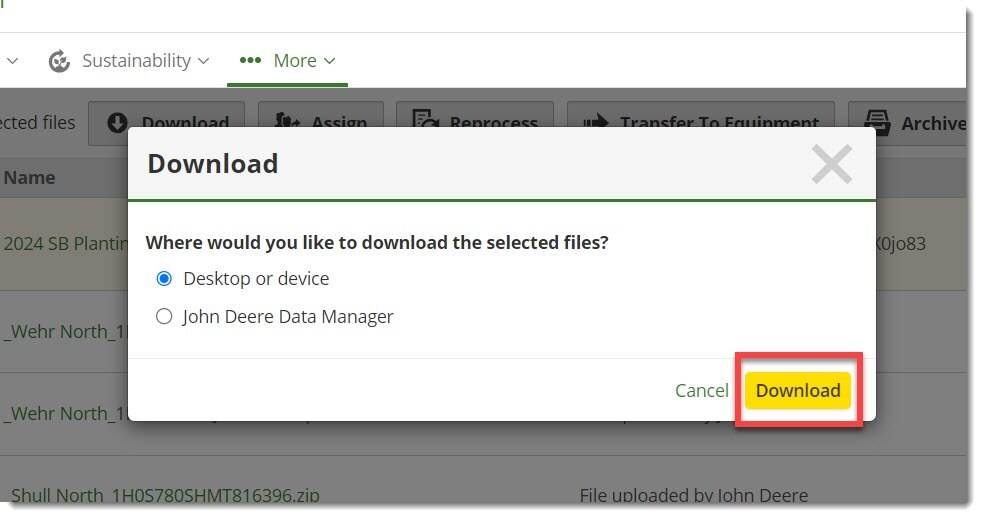Choose the John Deere Data Manager radio option
The width and height of the screenshot is (981, 517).
165,317
